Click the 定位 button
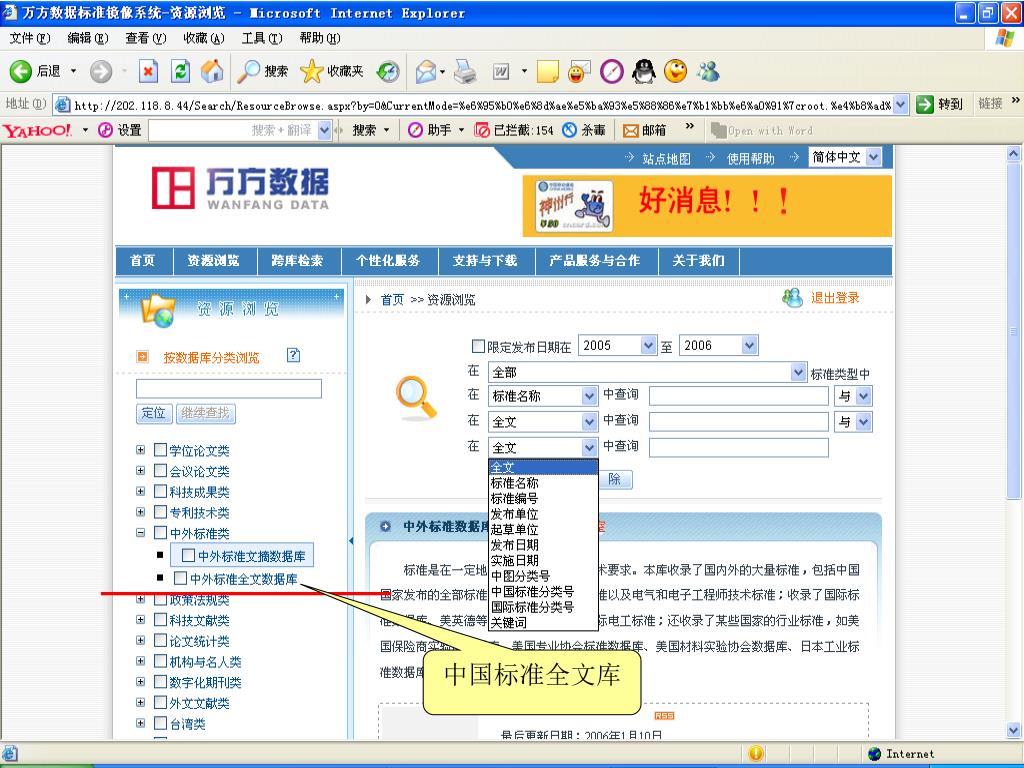This screenshot has width=1024, height=768. coord(153,413)
